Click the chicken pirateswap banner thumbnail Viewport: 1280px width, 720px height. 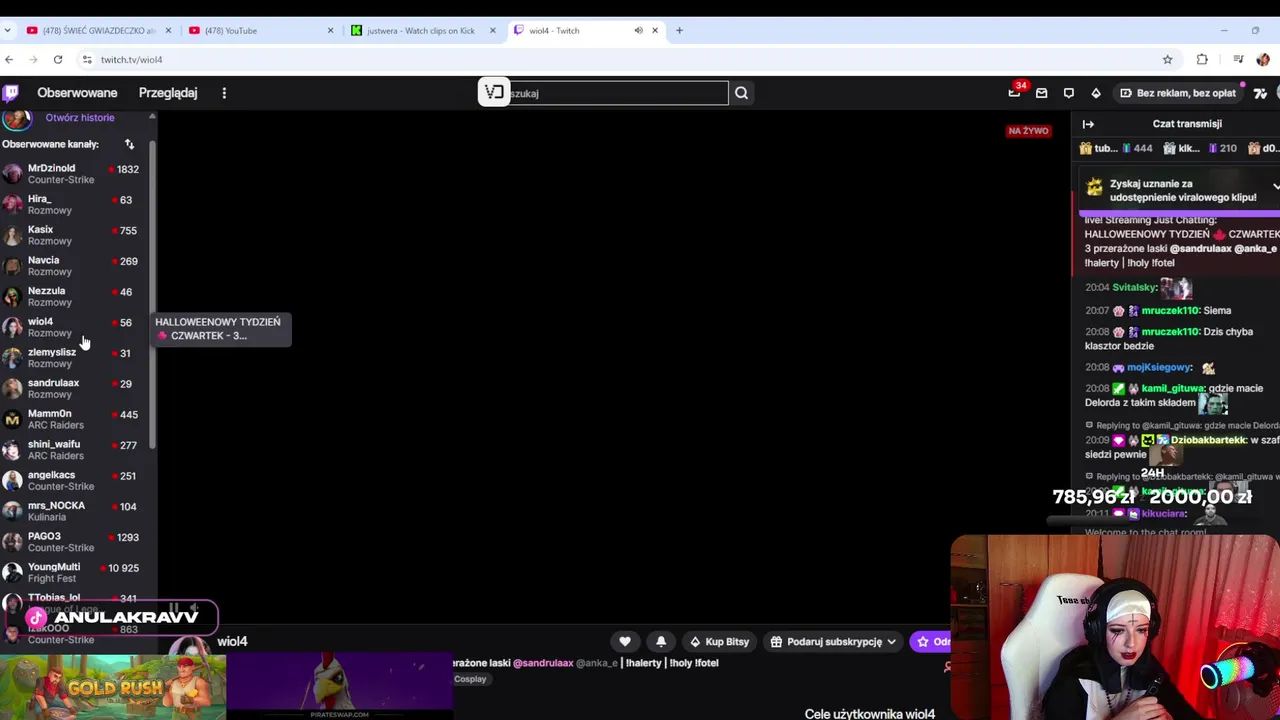pyautogui.click(x=339, y=687)
